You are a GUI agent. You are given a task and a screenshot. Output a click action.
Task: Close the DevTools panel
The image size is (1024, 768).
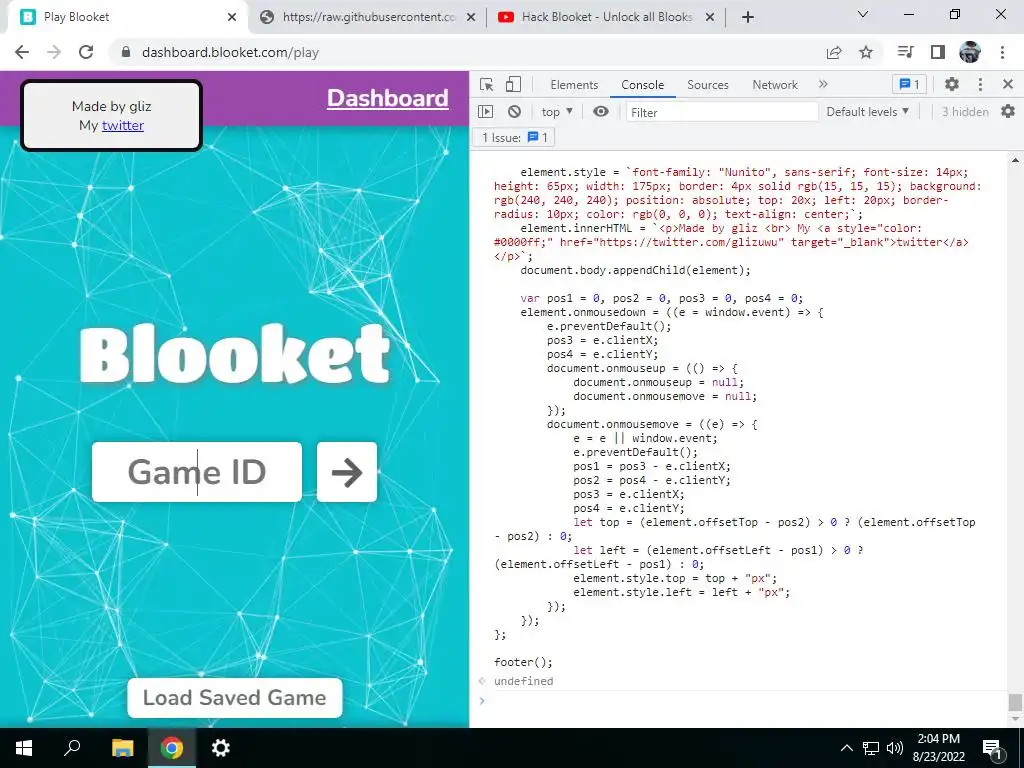pos(1008,84)
